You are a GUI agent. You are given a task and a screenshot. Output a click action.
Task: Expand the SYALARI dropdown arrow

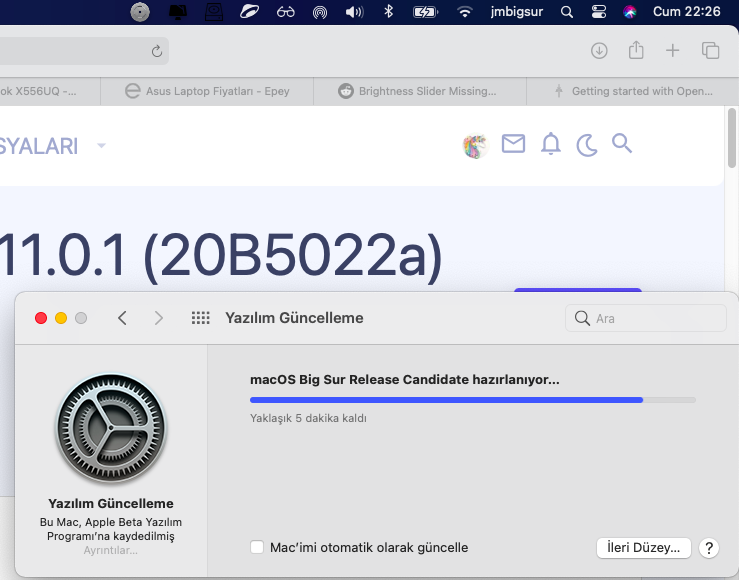(101, 146)
